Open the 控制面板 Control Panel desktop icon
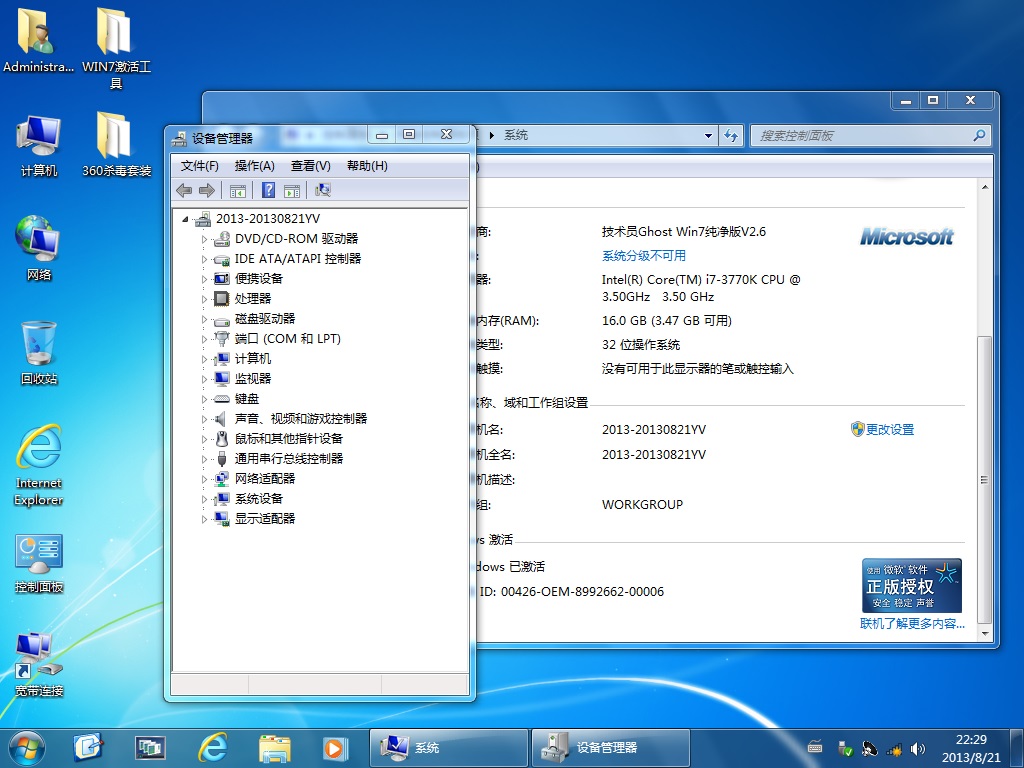The width and height of the screenshot is (1024, 768). click(39, 563)
